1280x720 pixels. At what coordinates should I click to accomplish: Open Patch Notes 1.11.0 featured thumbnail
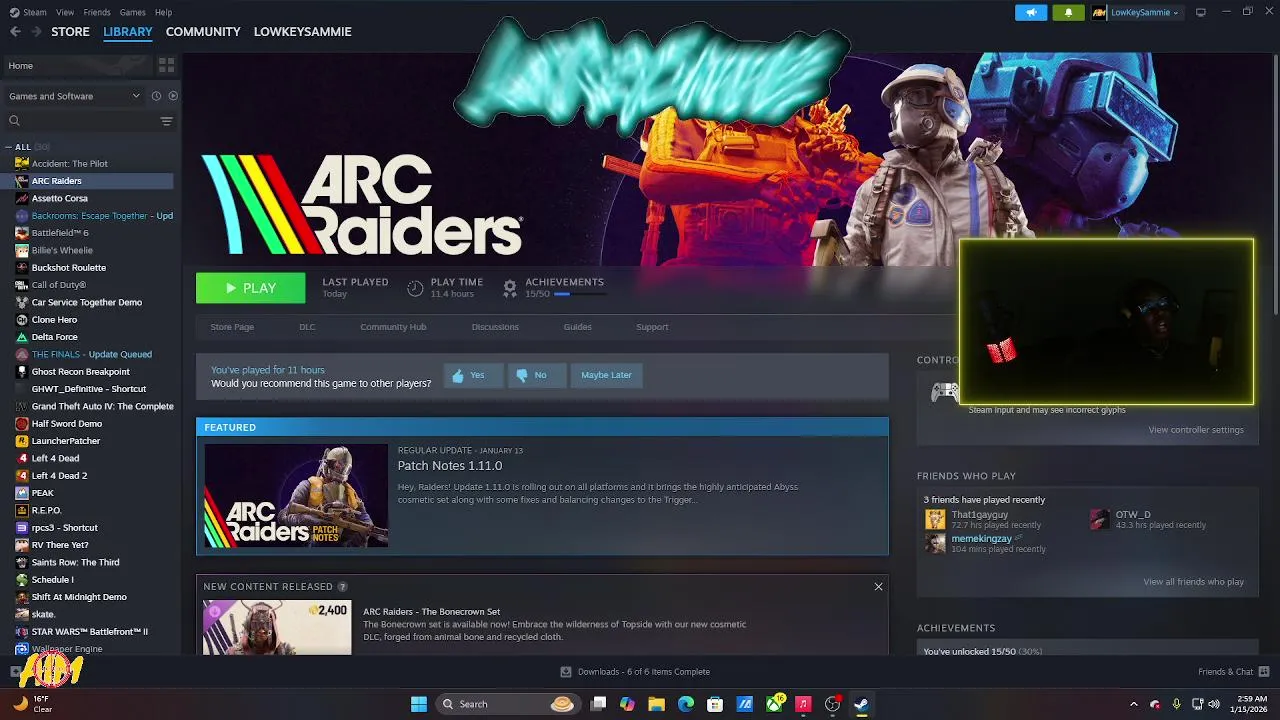click(296, 495)
